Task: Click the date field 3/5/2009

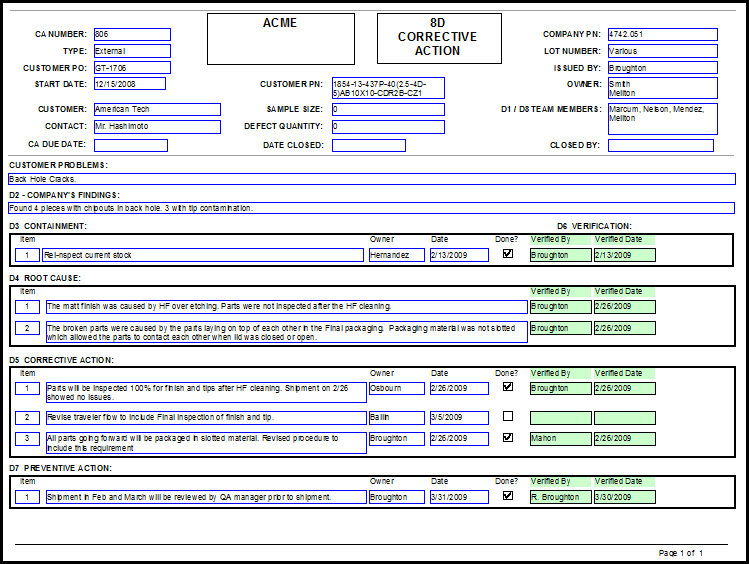Action: tap(459, 418)
